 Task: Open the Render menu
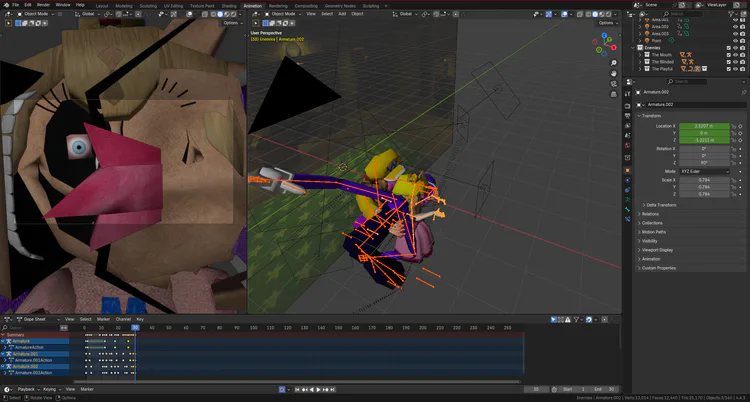[x=44, y=5]
